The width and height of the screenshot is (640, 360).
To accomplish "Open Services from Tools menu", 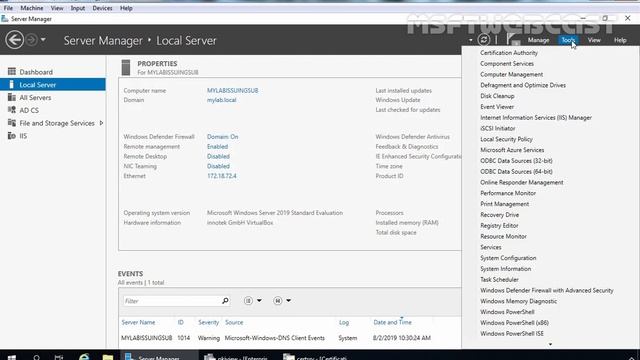I will 491,247.
